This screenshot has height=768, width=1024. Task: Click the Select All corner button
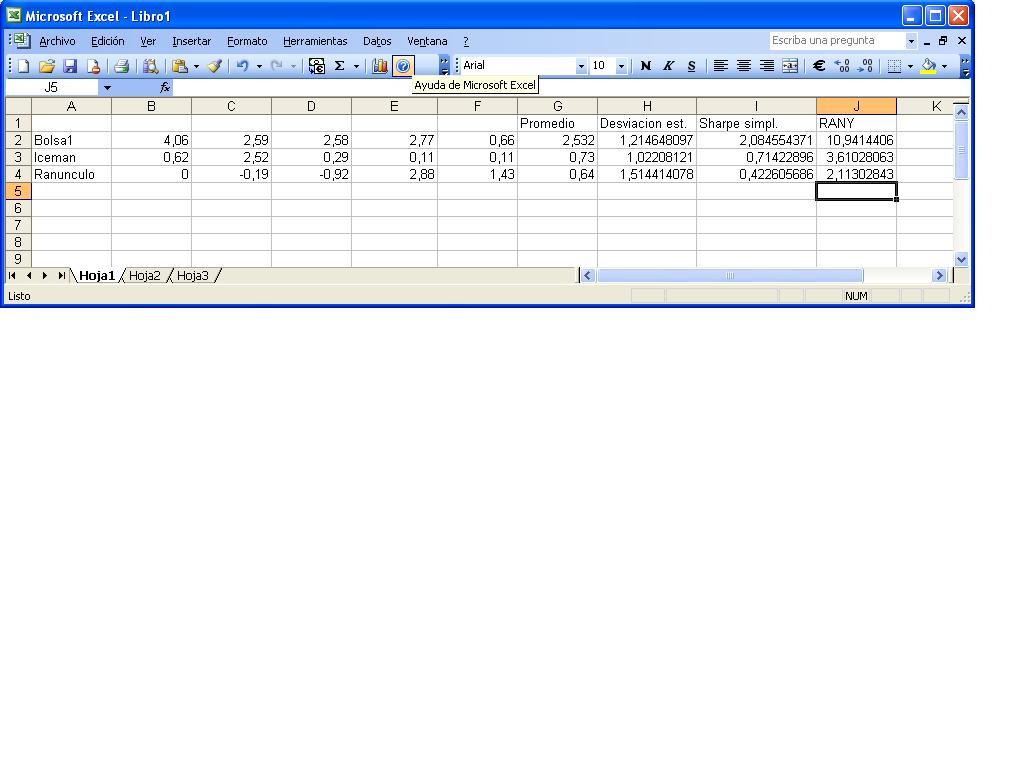pos(18,106)
